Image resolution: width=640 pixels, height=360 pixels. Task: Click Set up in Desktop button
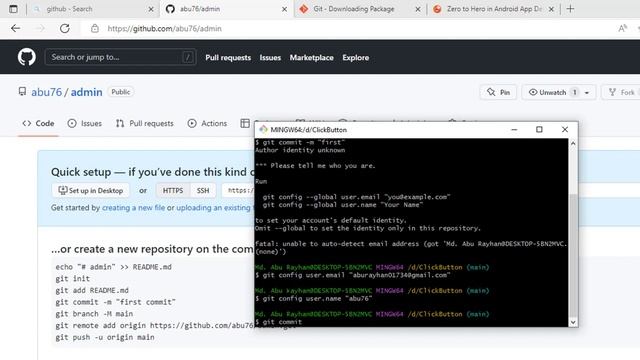point(91,191)
